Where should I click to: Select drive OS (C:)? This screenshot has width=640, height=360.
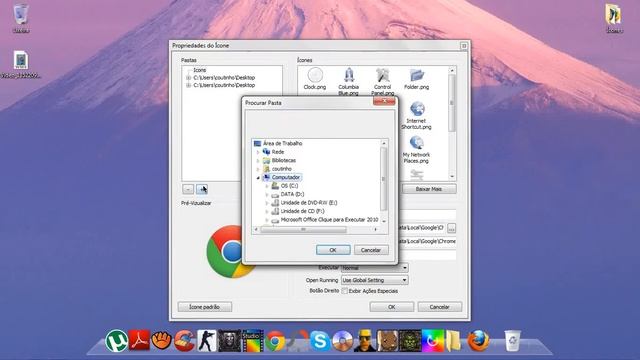click(289, 186)
